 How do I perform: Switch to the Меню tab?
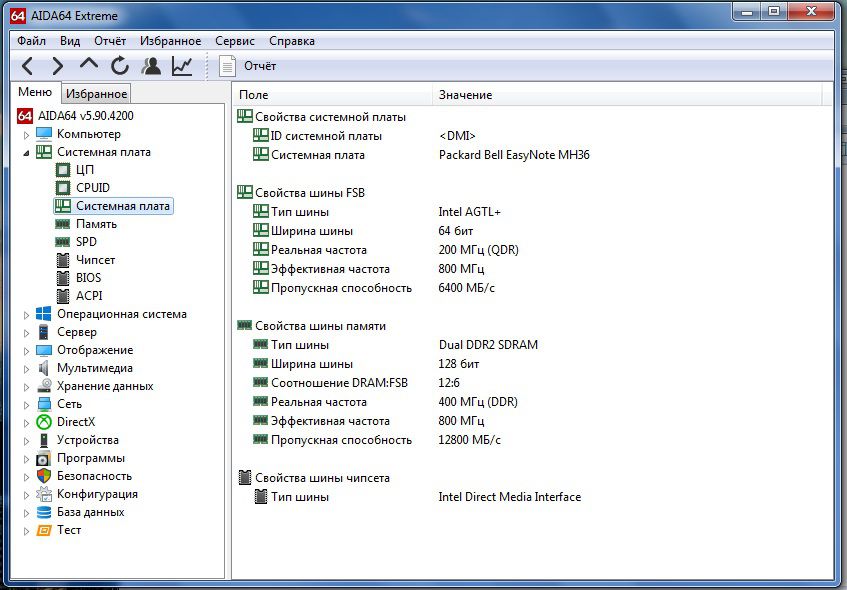(x=35, y=92)
